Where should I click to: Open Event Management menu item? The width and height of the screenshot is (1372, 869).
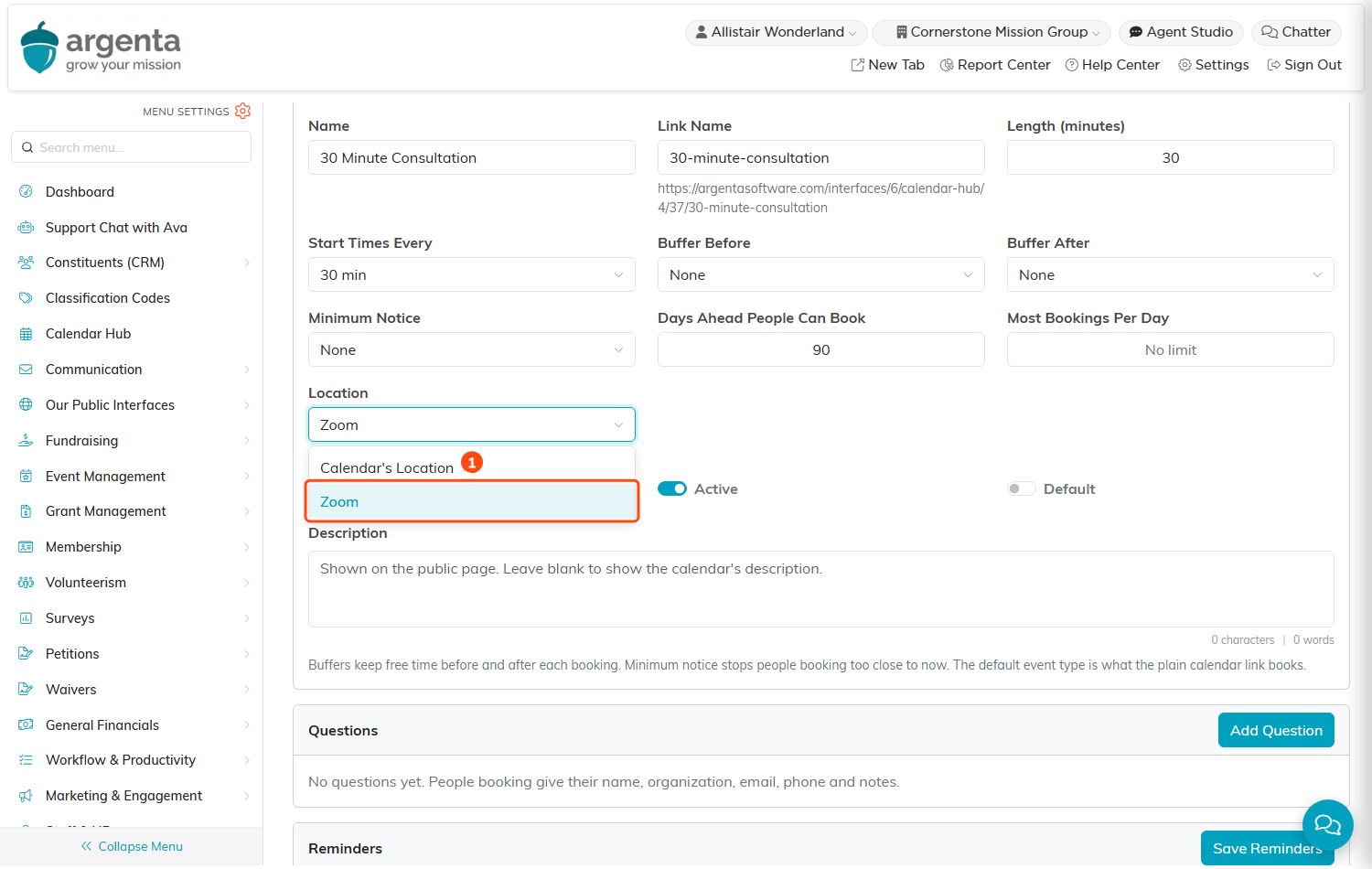[134, 477]
